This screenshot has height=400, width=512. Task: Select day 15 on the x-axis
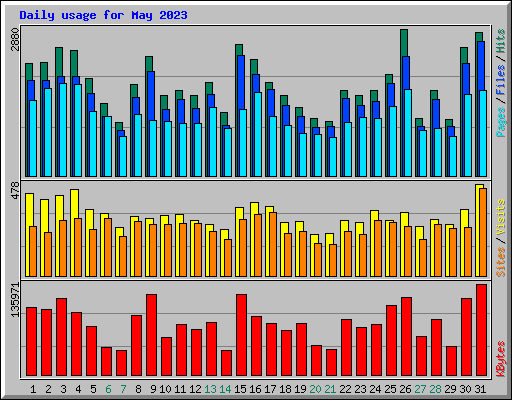pos(240,389)
